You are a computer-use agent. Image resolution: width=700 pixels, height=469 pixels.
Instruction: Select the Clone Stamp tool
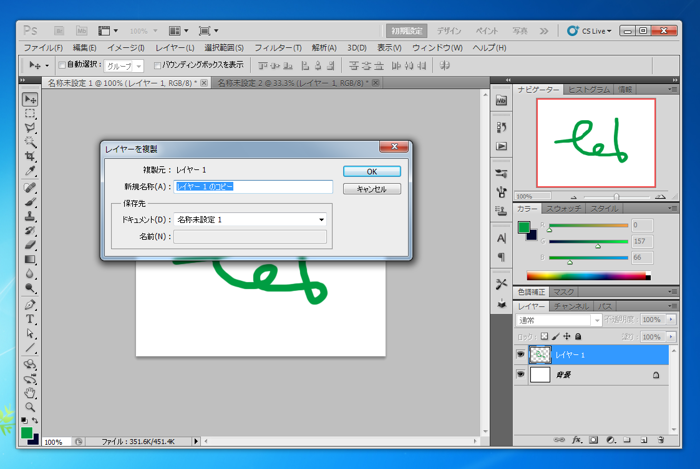point(30,216)
